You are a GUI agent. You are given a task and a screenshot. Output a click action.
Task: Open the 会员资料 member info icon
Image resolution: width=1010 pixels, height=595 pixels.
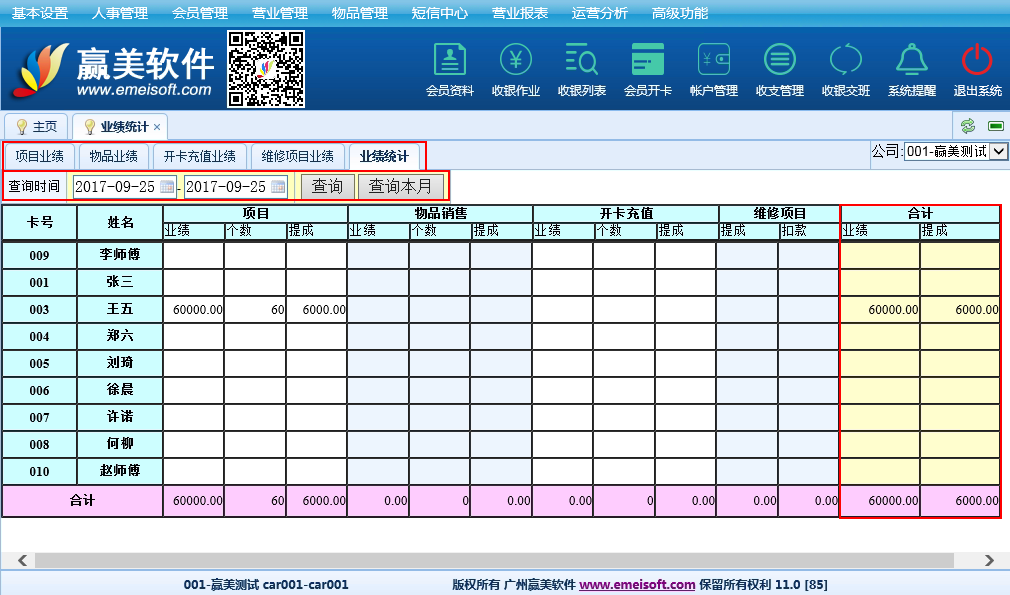click(449, 61)
